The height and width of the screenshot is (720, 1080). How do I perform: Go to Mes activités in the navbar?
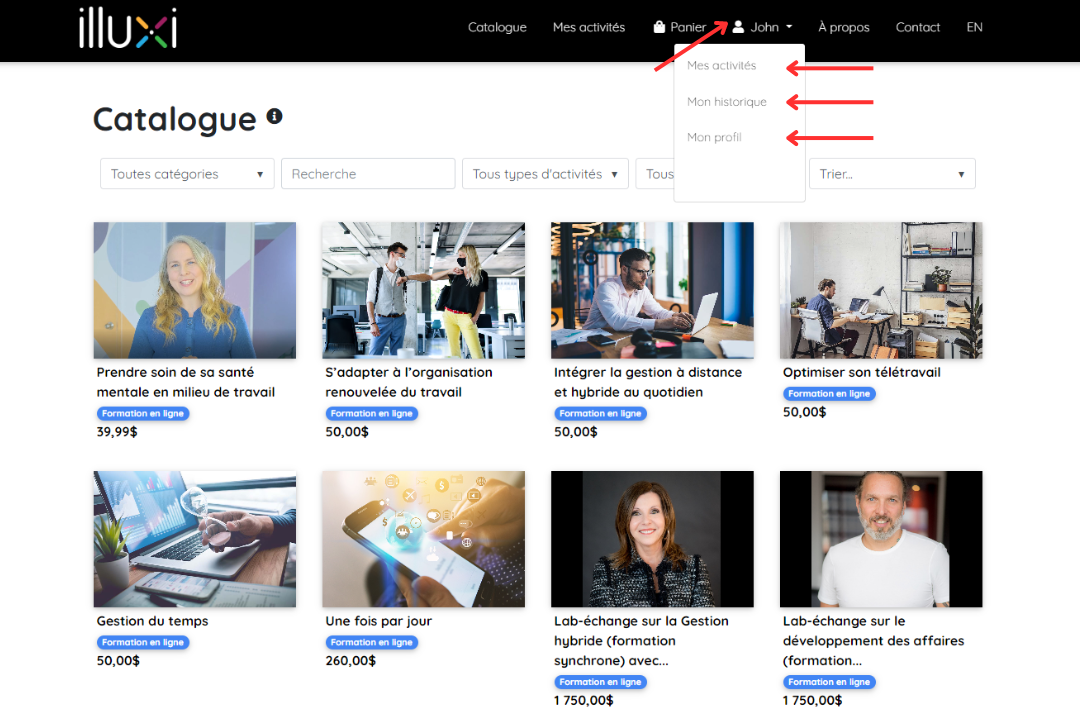tap(589, 27)
